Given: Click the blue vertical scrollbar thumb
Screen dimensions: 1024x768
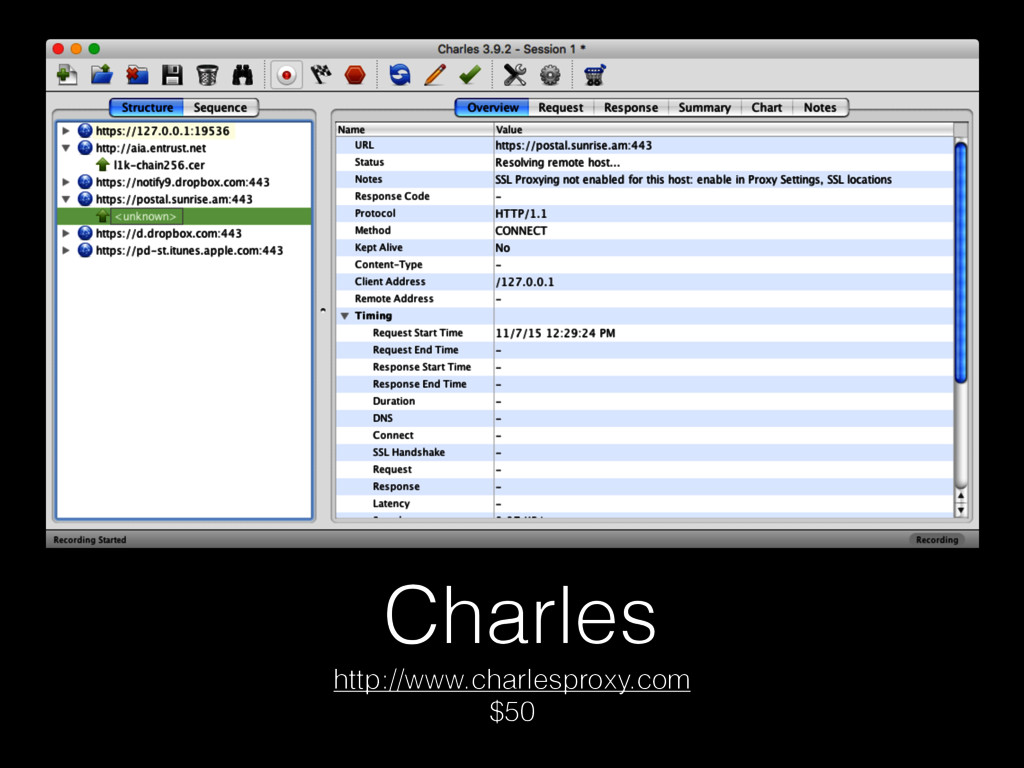Looking at the screenshot, I should coord(961,261).
